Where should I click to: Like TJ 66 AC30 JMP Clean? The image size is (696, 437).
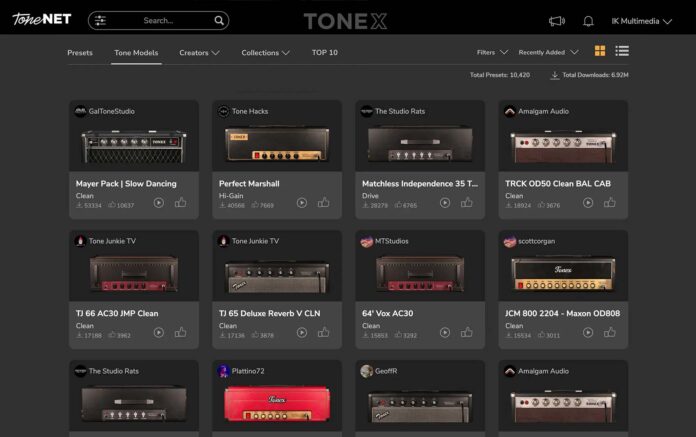(180, 332)
